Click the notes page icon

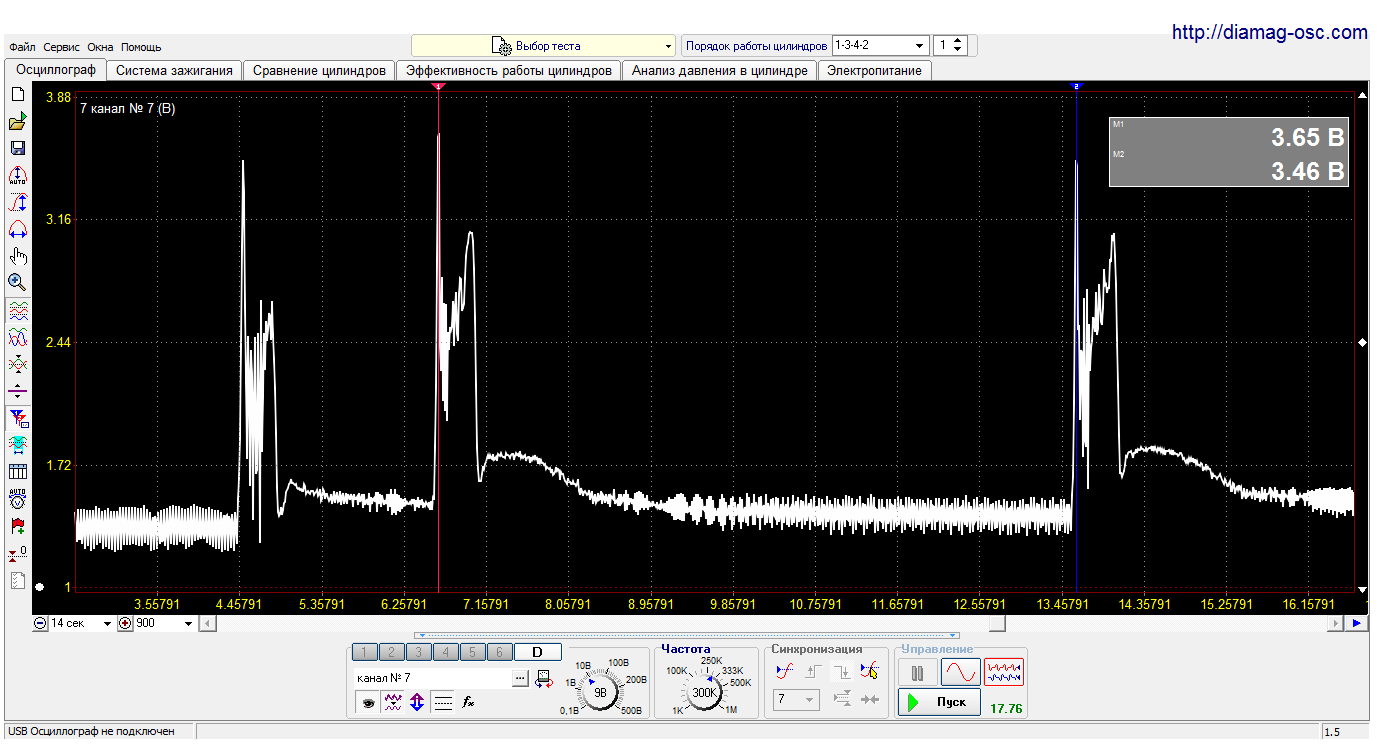[17, 579]
